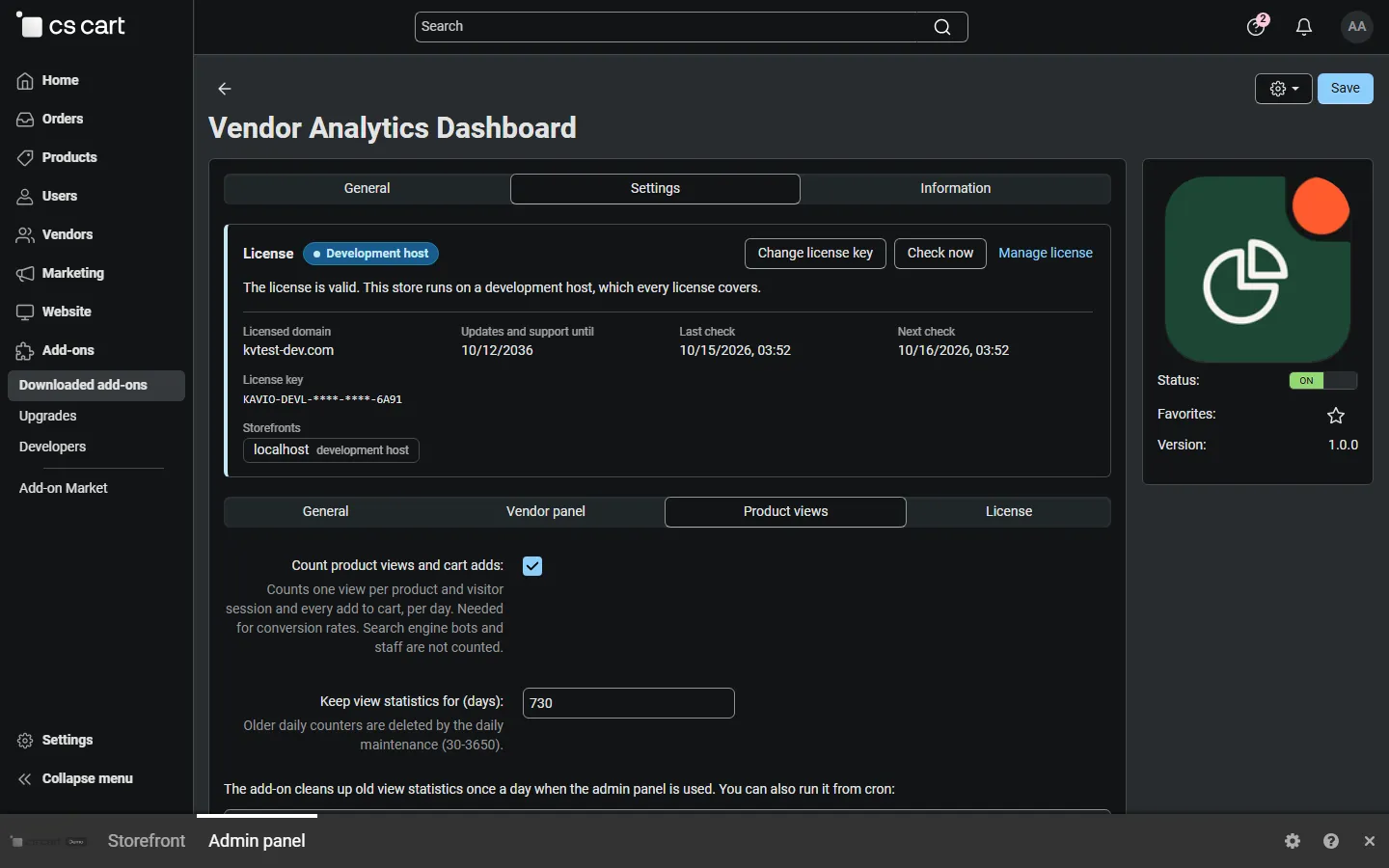
Task: Click the CS-Cart logo
Action: [71, 26]
